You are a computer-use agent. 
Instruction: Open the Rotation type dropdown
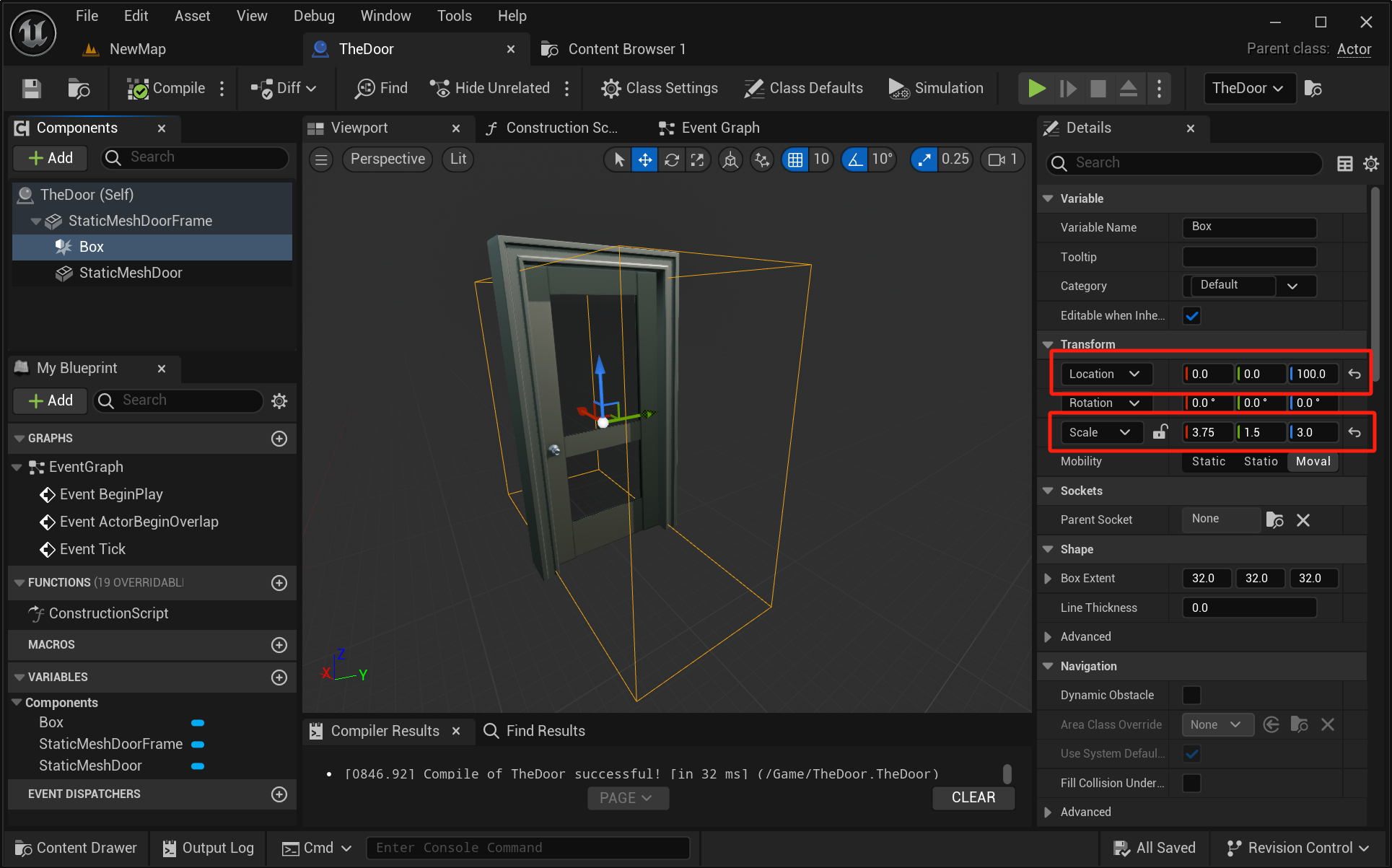pyautogui.click(x=1106, y=403)
